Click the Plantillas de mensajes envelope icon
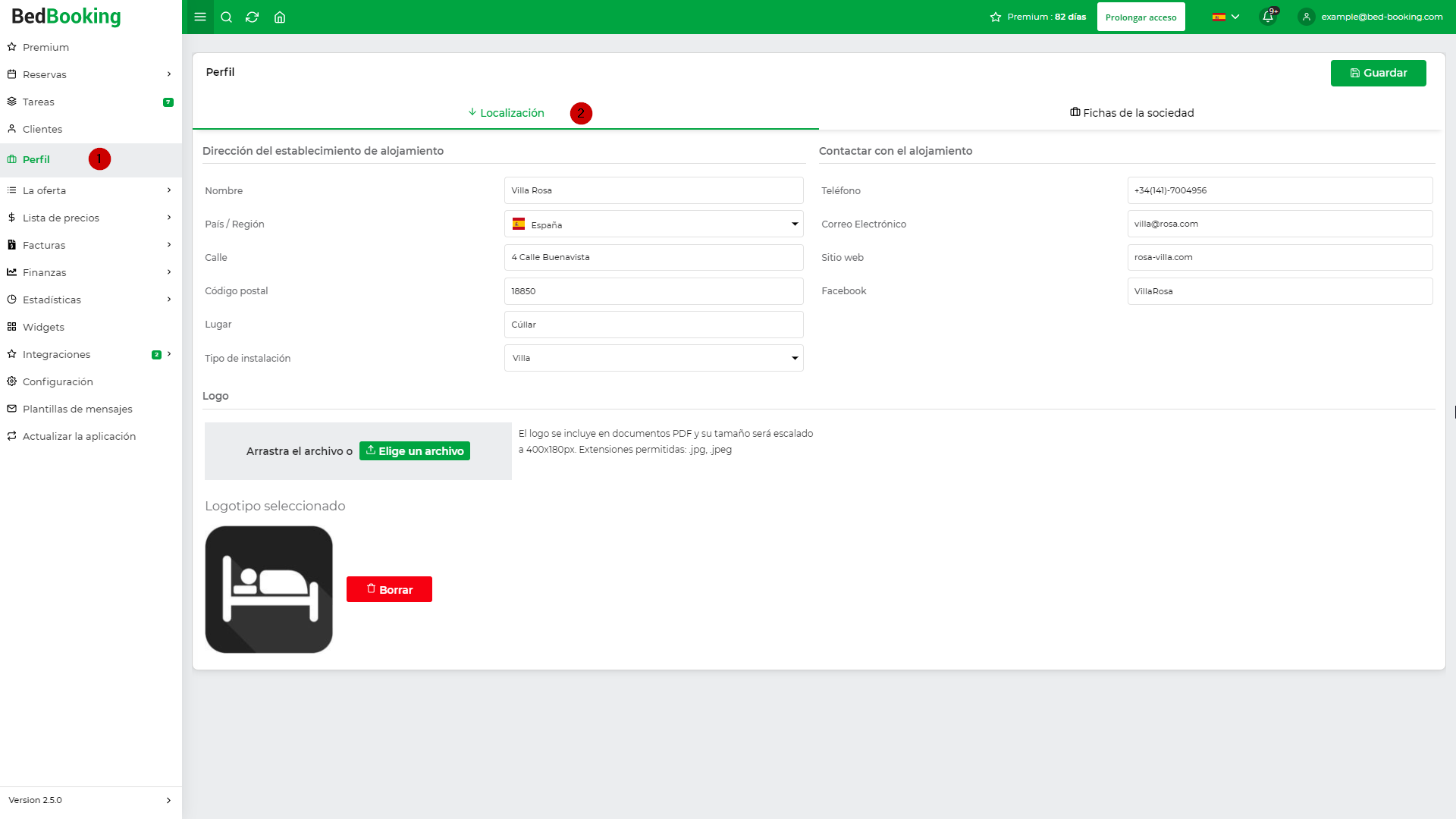Screen dimensions: 1456x819 click(11, 409)
